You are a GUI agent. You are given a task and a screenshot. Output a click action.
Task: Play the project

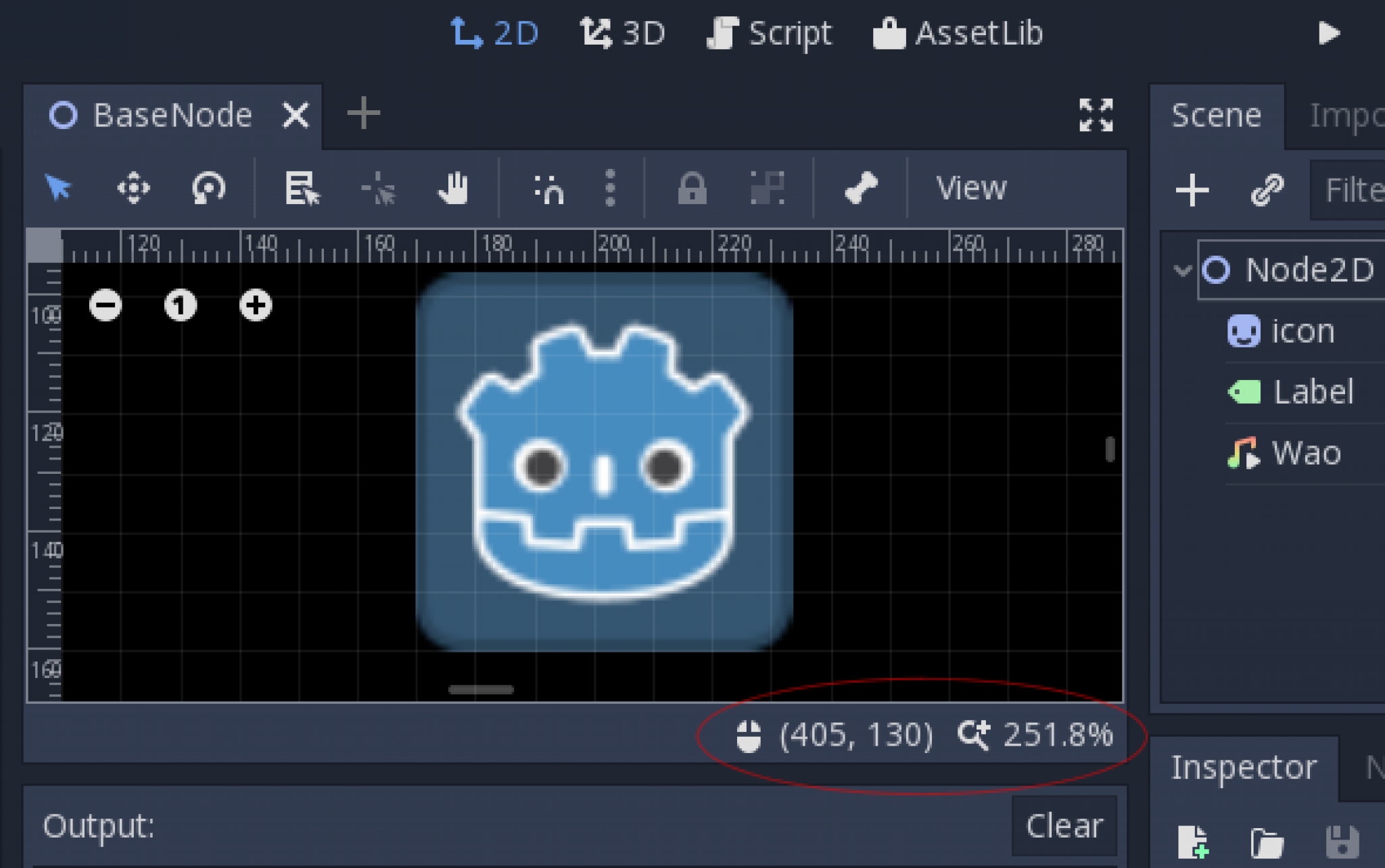1329,32
